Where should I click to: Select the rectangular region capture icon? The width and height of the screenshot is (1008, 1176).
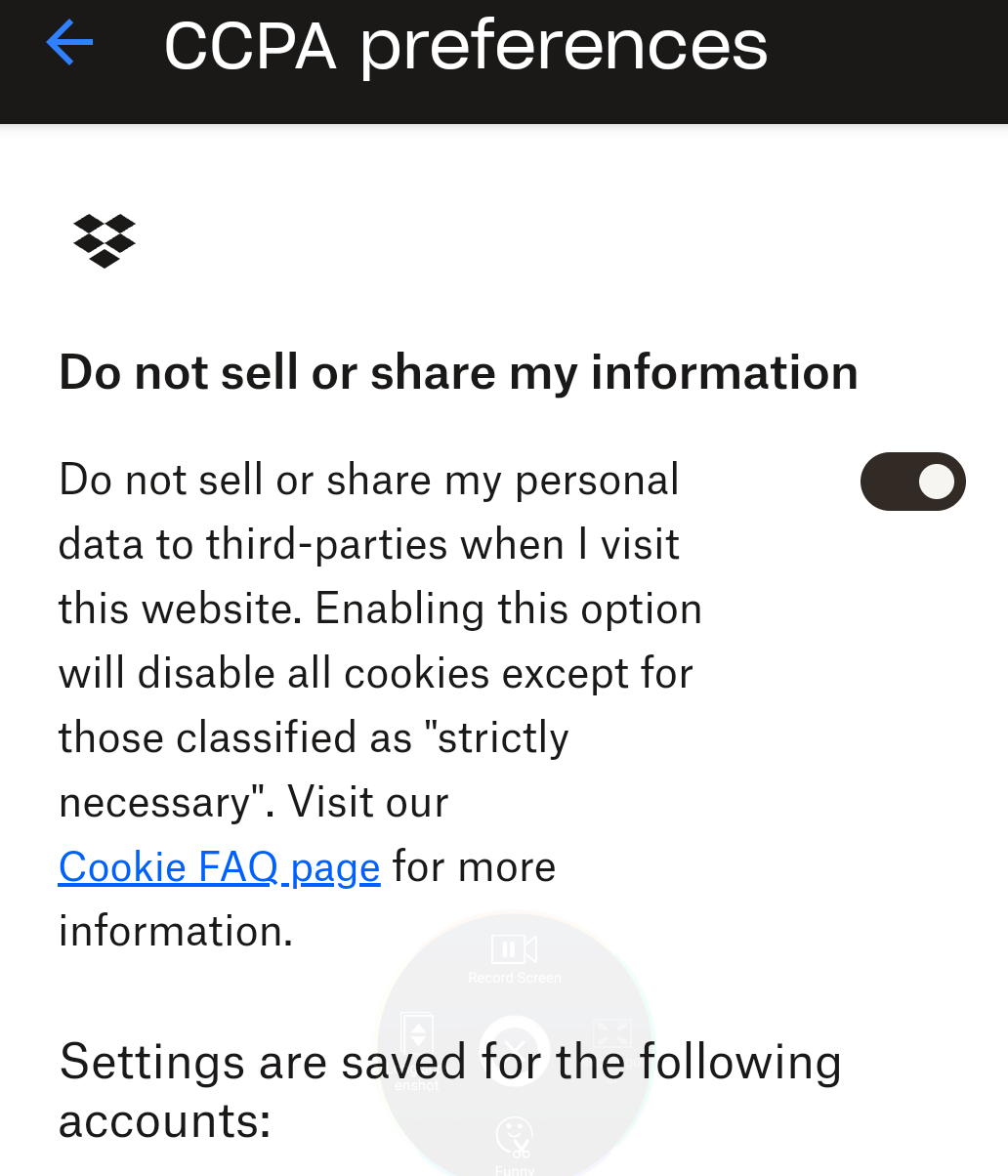[611, 1034]
